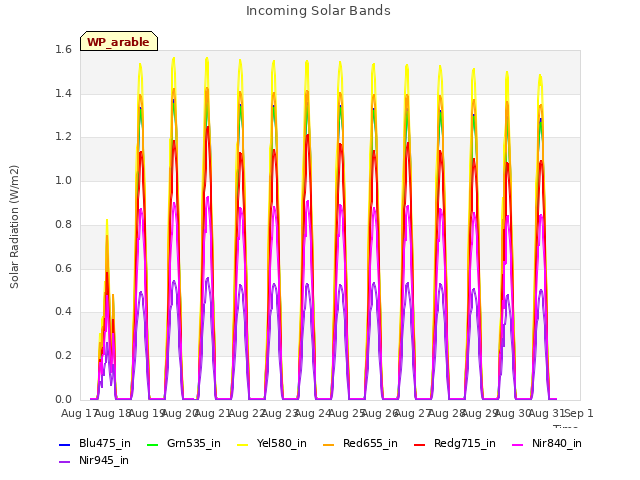Click the purple Nir945_in legend swatch
The width and height of the screenshot is (640, 480).
pos(64,462)
